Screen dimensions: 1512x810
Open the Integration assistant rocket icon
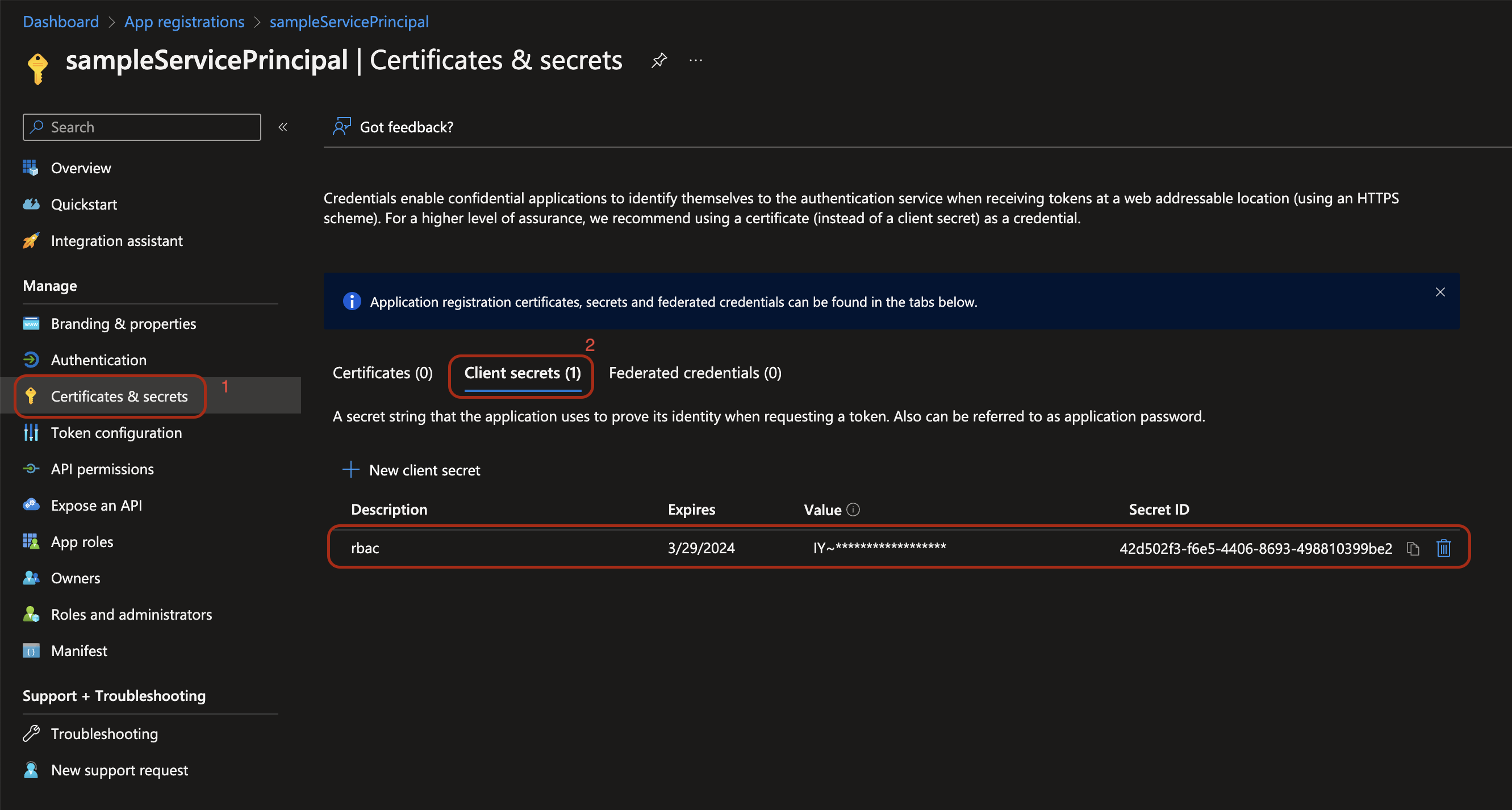31,241
